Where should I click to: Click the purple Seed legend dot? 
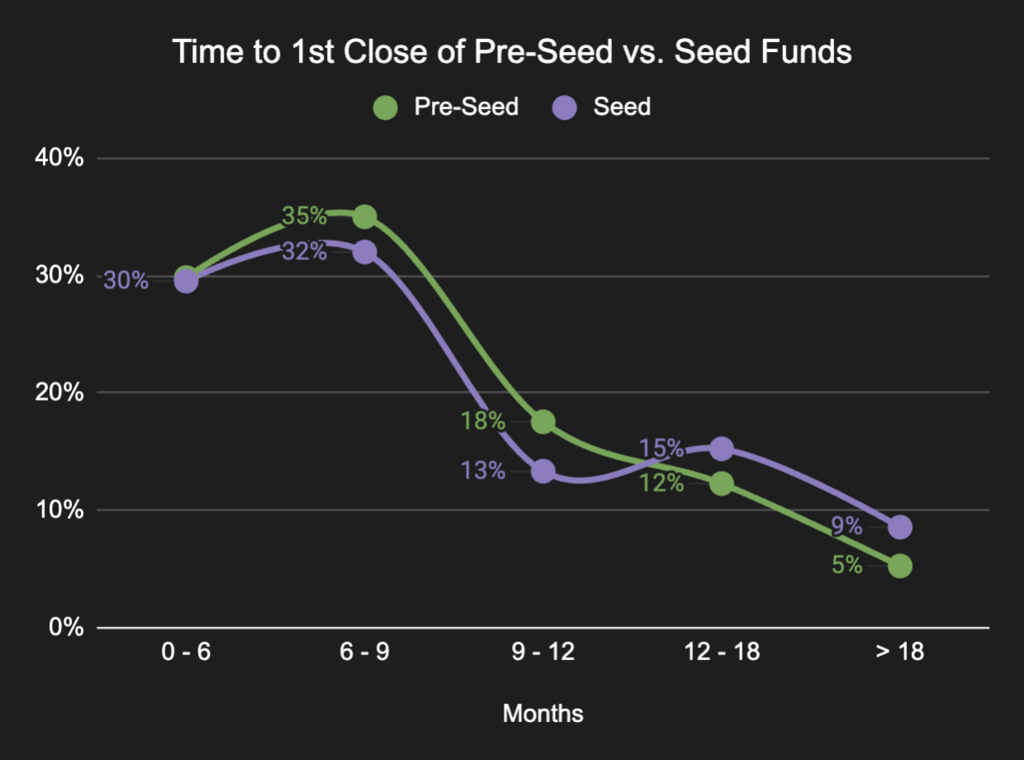(565, 107)
